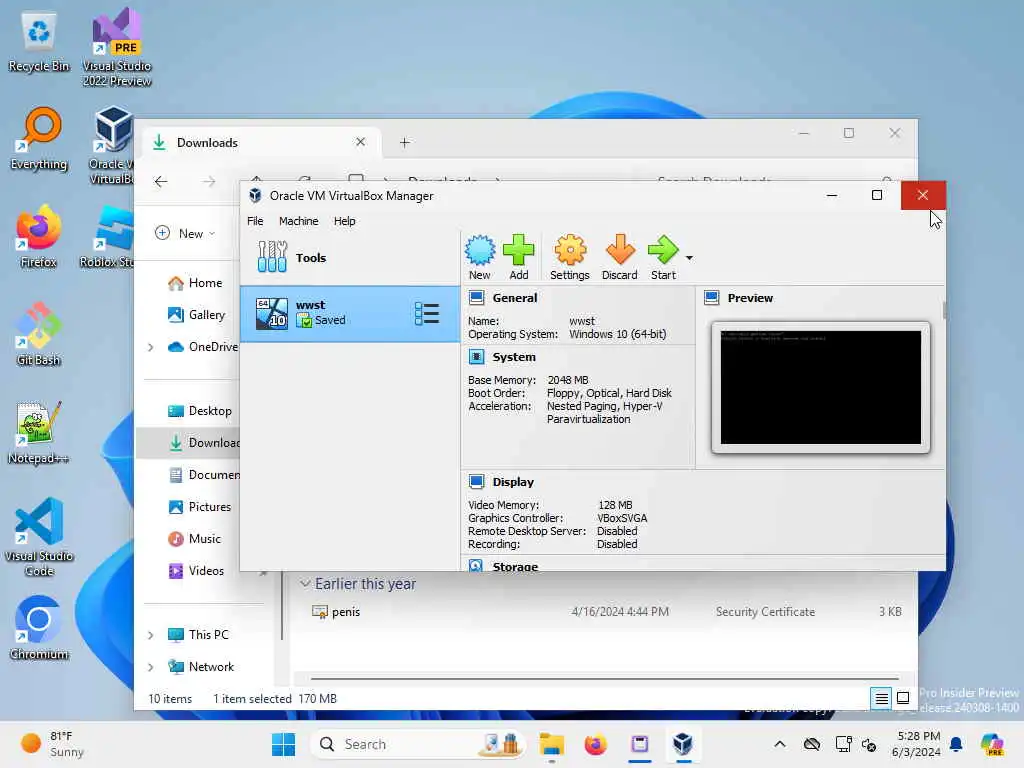
Task: Collapse the Earlier this year group
Action: pos(305,583)
